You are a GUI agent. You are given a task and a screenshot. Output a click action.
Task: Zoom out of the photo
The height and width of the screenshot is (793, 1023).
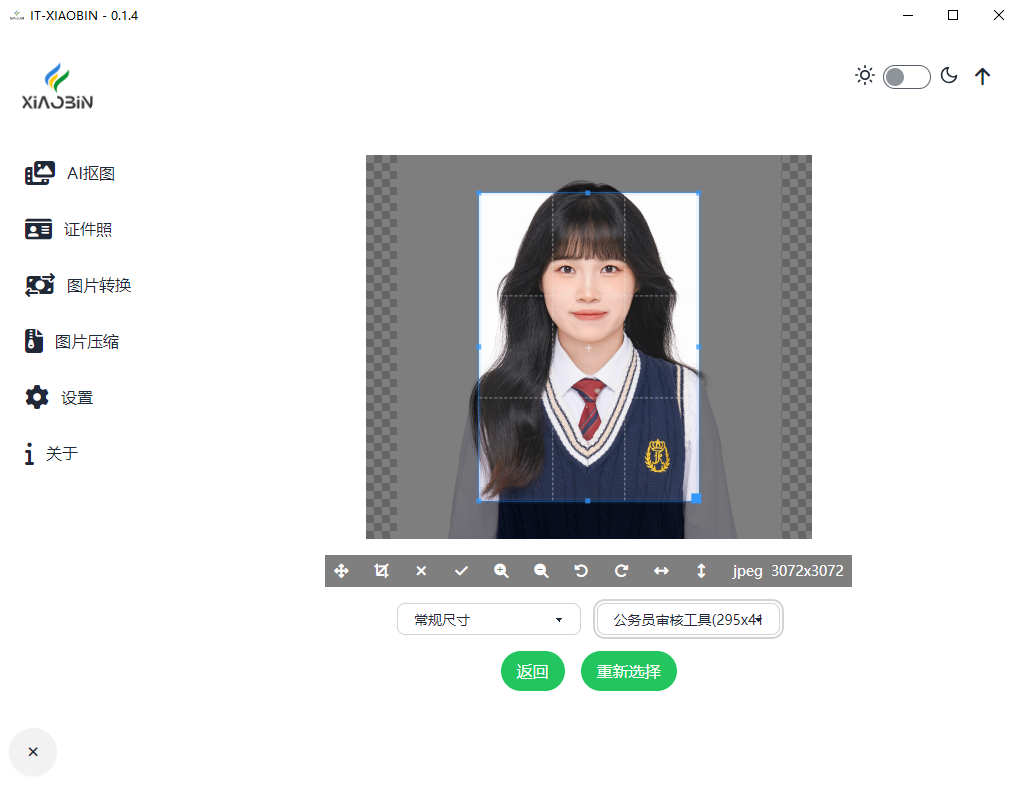[541, 571]
